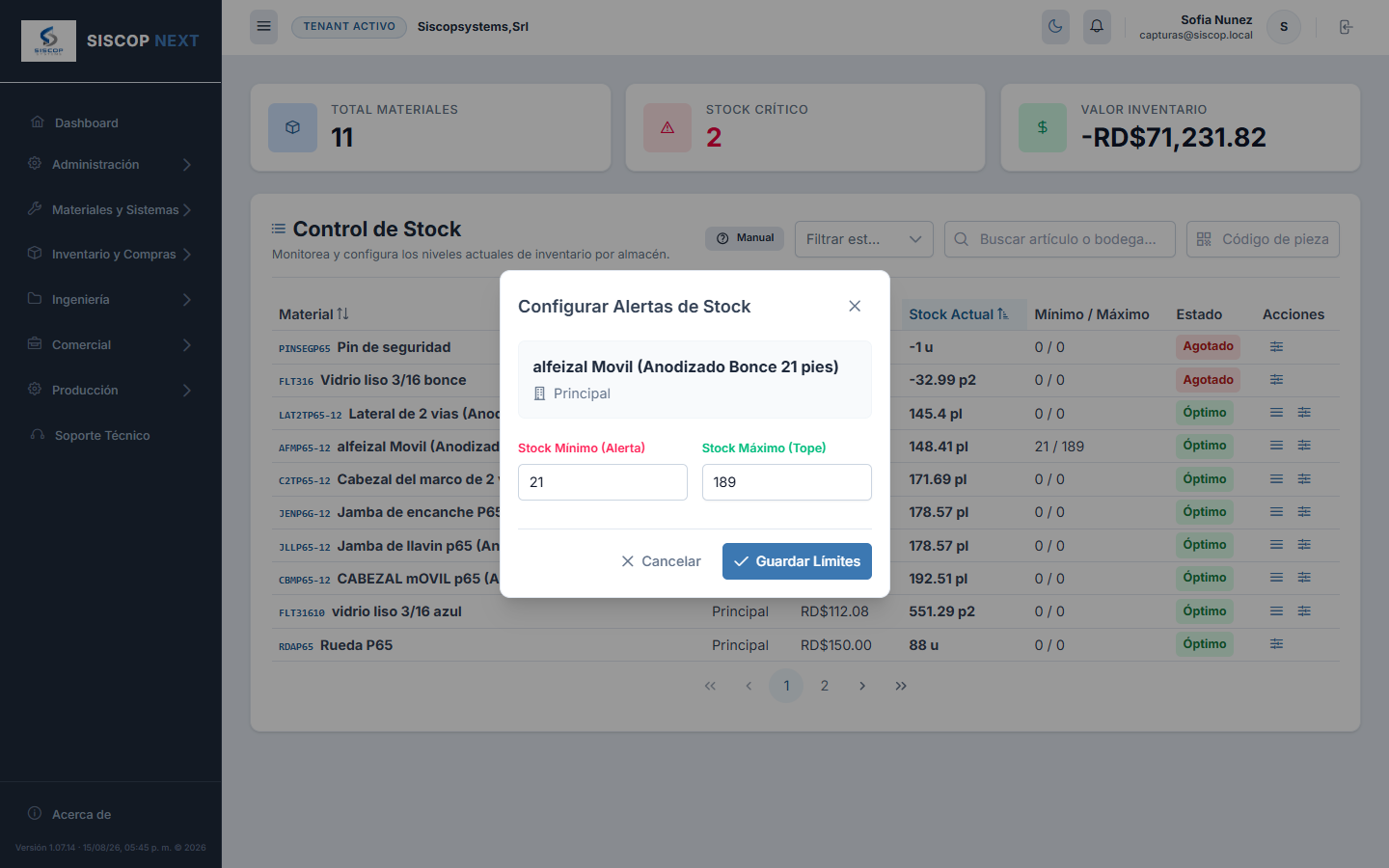
Task: Click the 551.29 p2 stock value
Action: click(x=941, y=611)
